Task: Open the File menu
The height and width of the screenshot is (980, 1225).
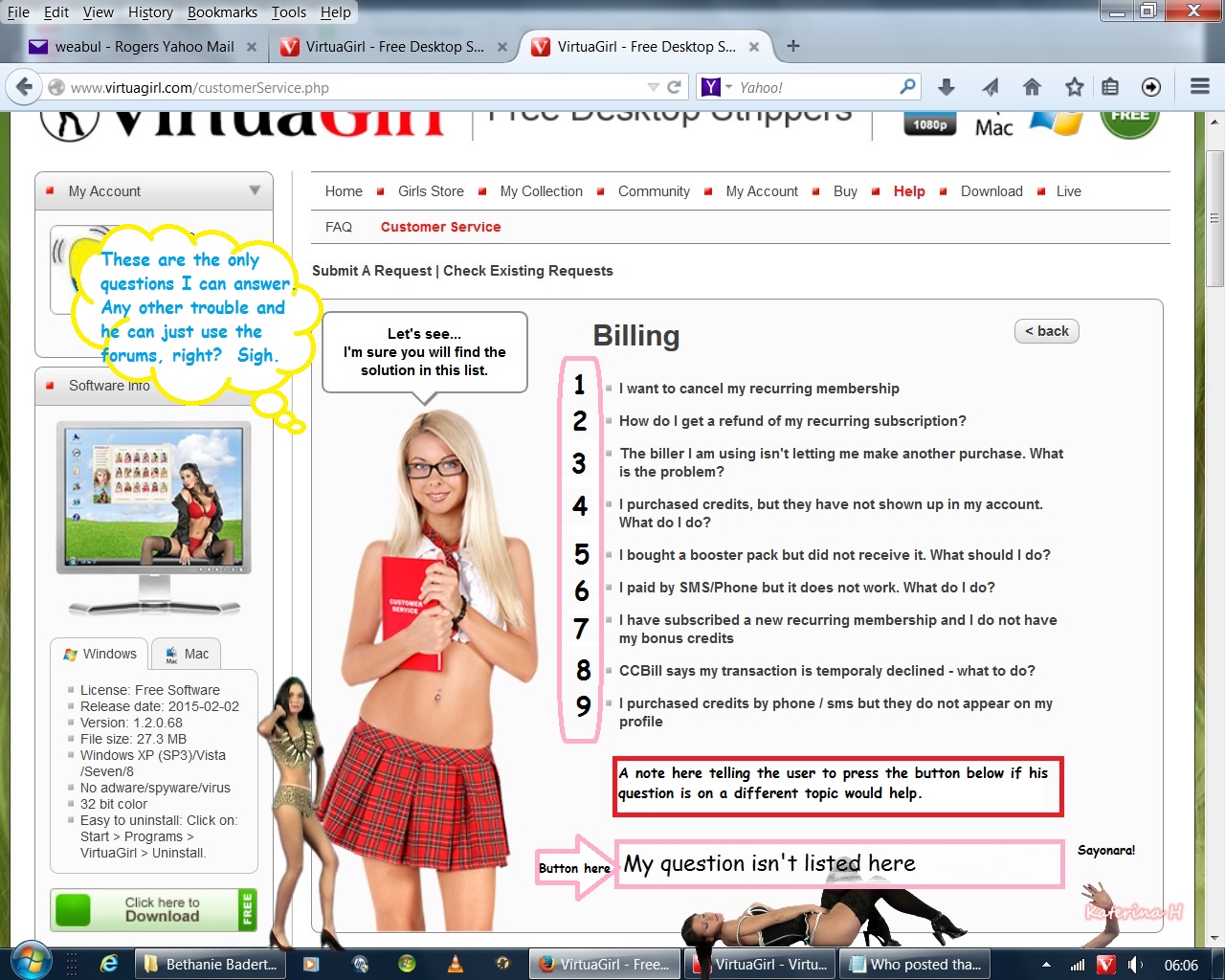Action: pos(18,12)
